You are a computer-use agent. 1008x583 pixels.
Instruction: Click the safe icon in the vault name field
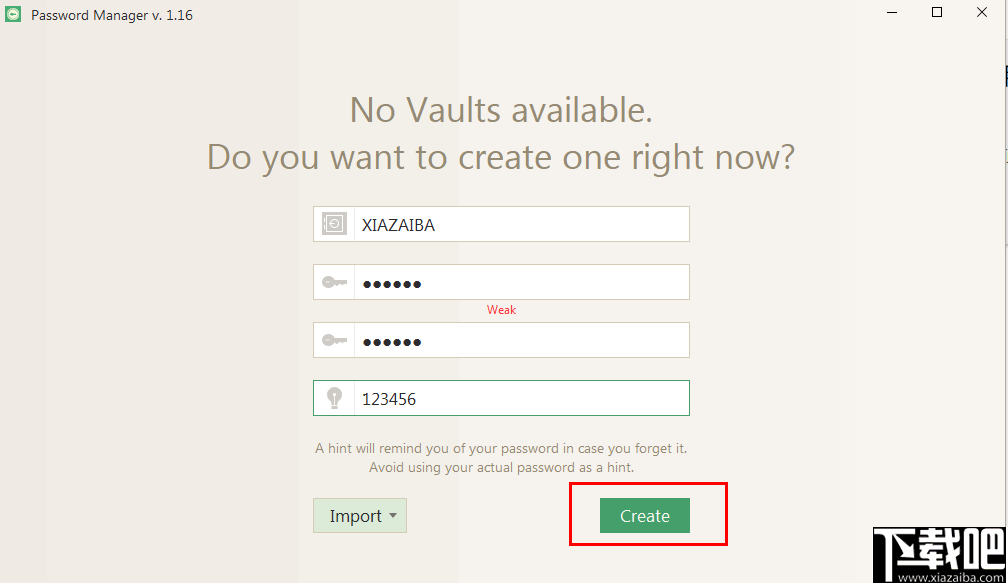tap(333, 224)
